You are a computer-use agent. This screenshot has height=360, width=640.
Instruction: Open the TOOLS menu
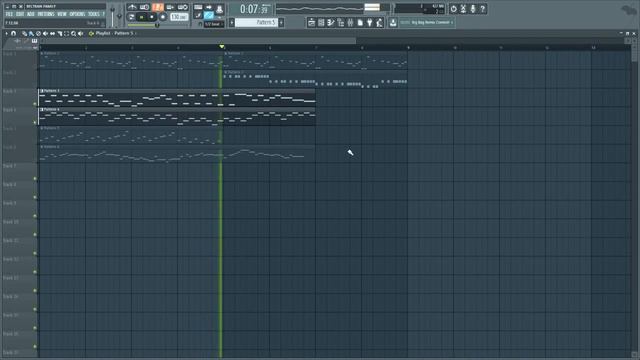click(93, 14)
